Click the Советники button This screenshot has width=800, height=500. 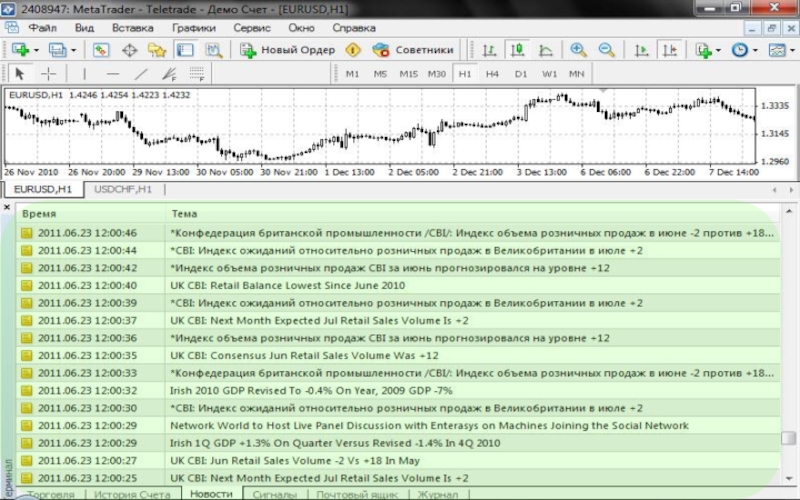click(413, 50)
